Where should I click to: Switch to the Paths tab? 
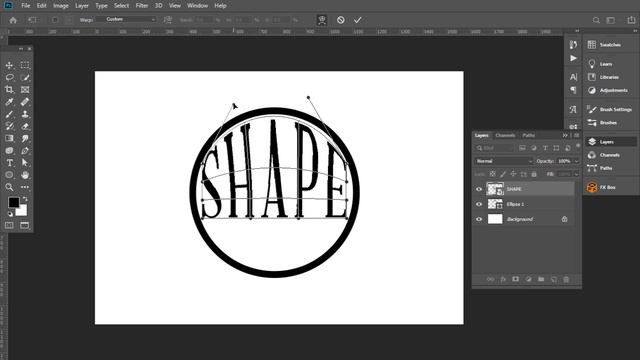(529, 135)
